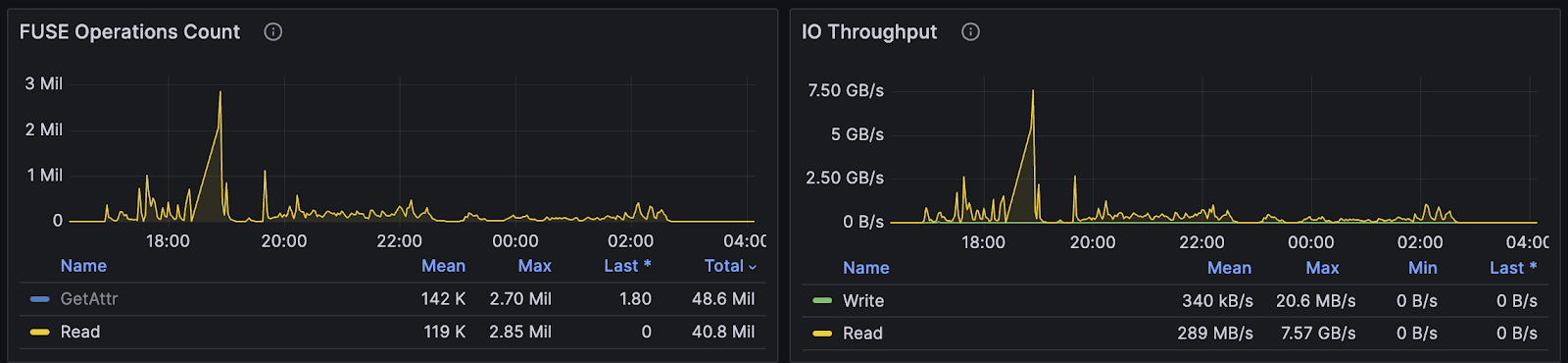
Task: Sort IO Throughput legend by Name column
Action: [866, 268]
